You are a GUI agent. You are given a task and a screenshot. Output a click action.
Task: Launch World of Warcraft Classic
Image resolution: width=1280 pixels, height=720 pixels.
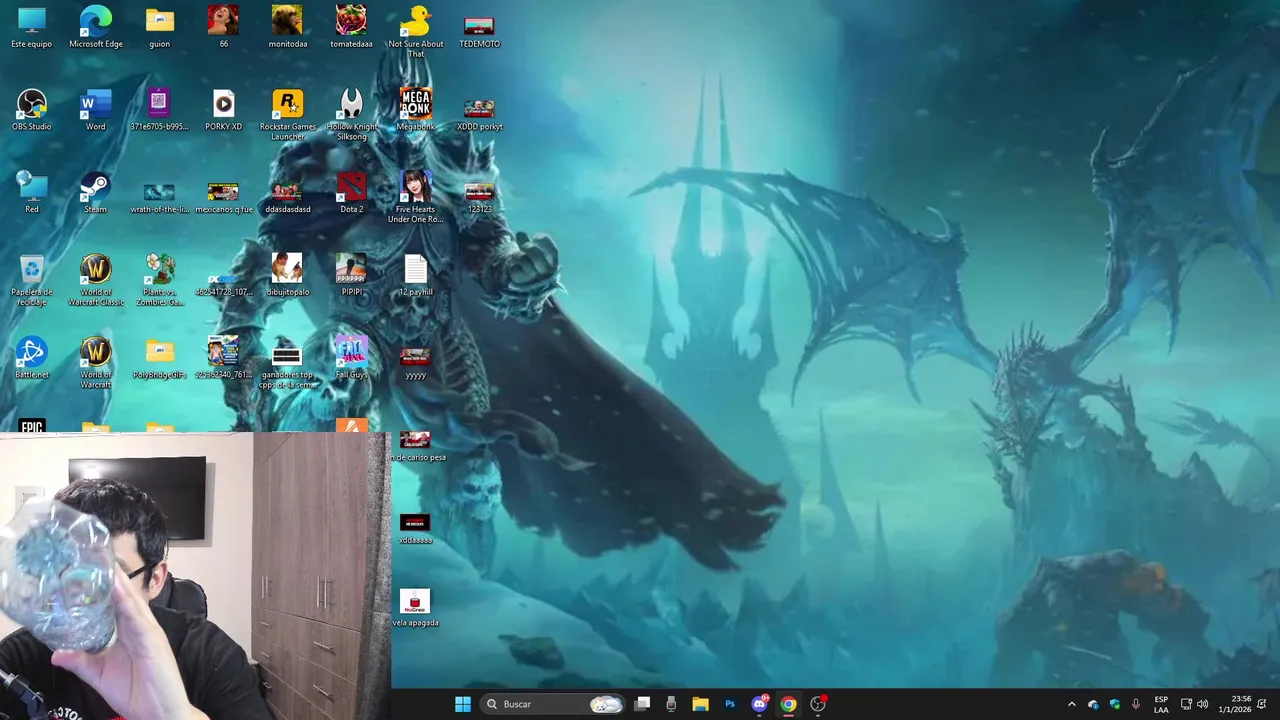point(96,280)
